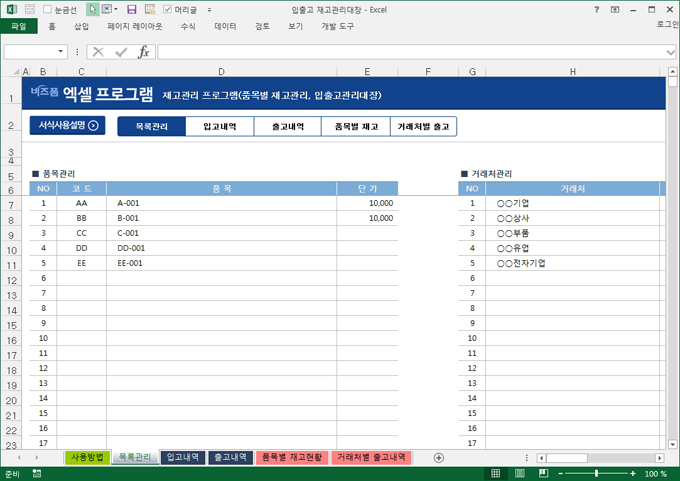Open the 삽입 ribbon tab
Viewport: 680px width, 481px height.
[x=81, y=27]
